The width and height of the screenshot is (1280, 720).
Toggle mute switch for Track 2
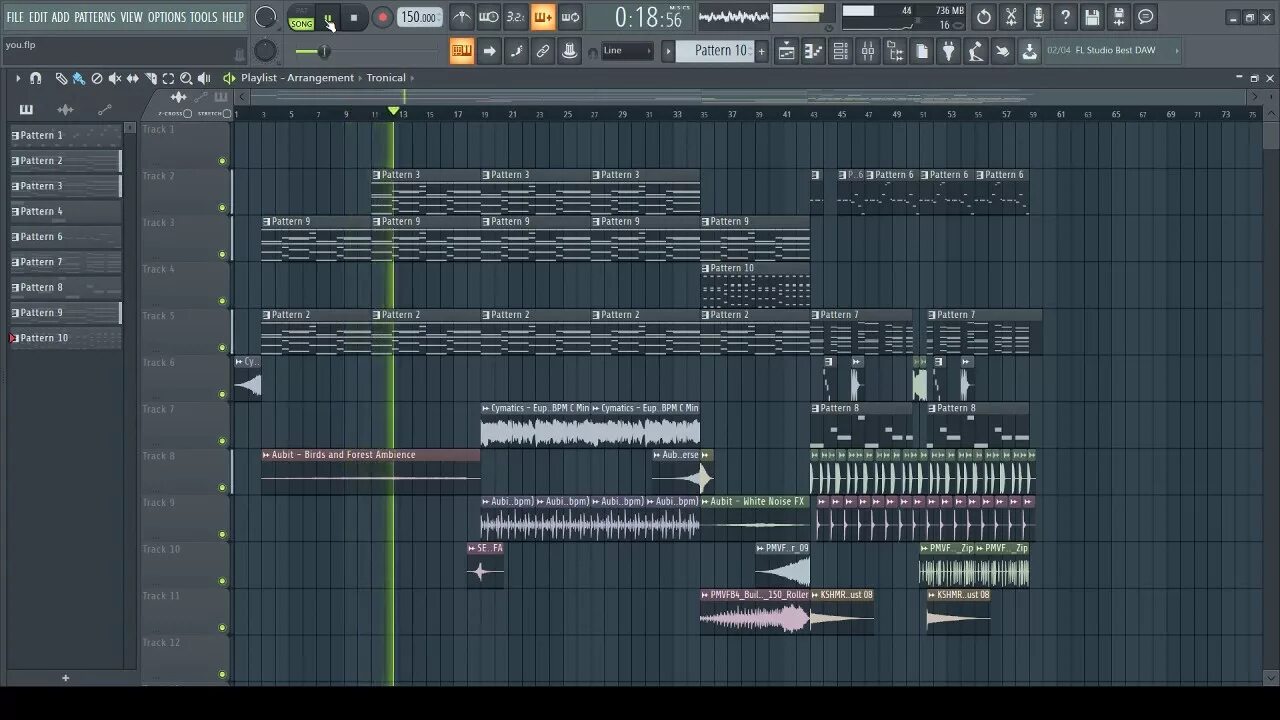point(222,208)
